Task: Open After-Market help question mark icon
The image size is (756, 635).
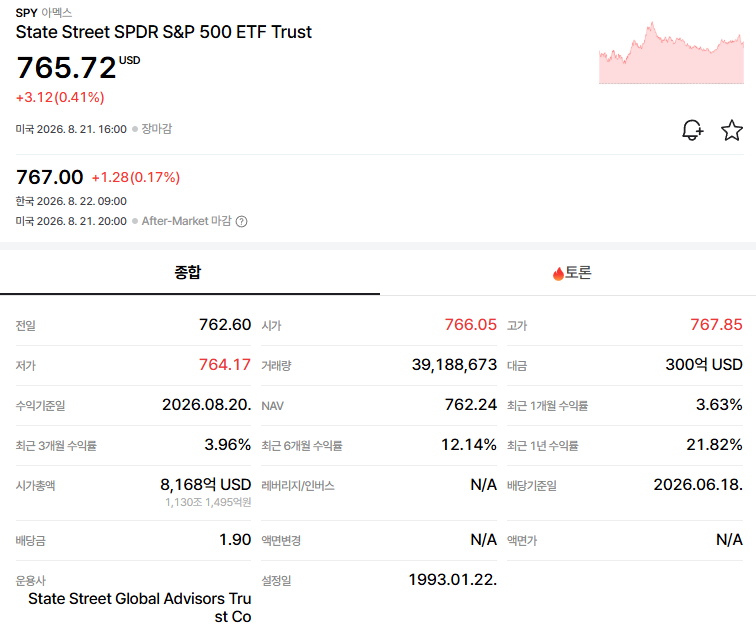Action: coord(242,221)
